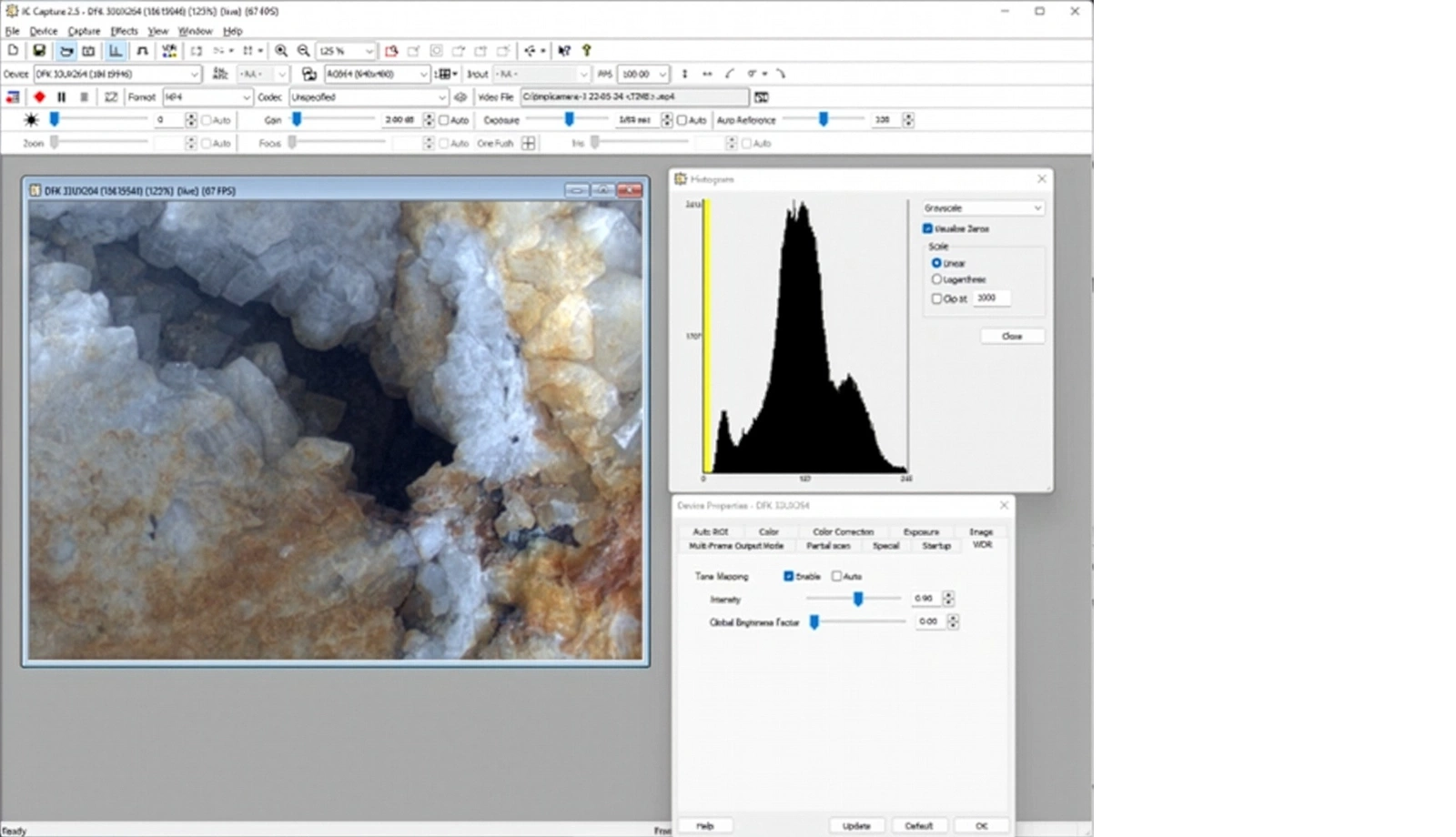Click the Global Brightness Factor slider

tap(858, 622)
